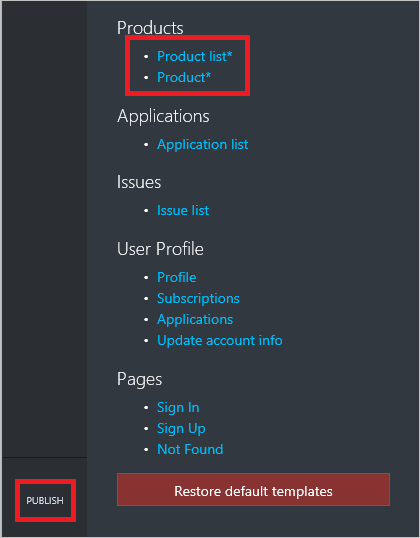Click the Pages section heading

[x=140, y=380]
